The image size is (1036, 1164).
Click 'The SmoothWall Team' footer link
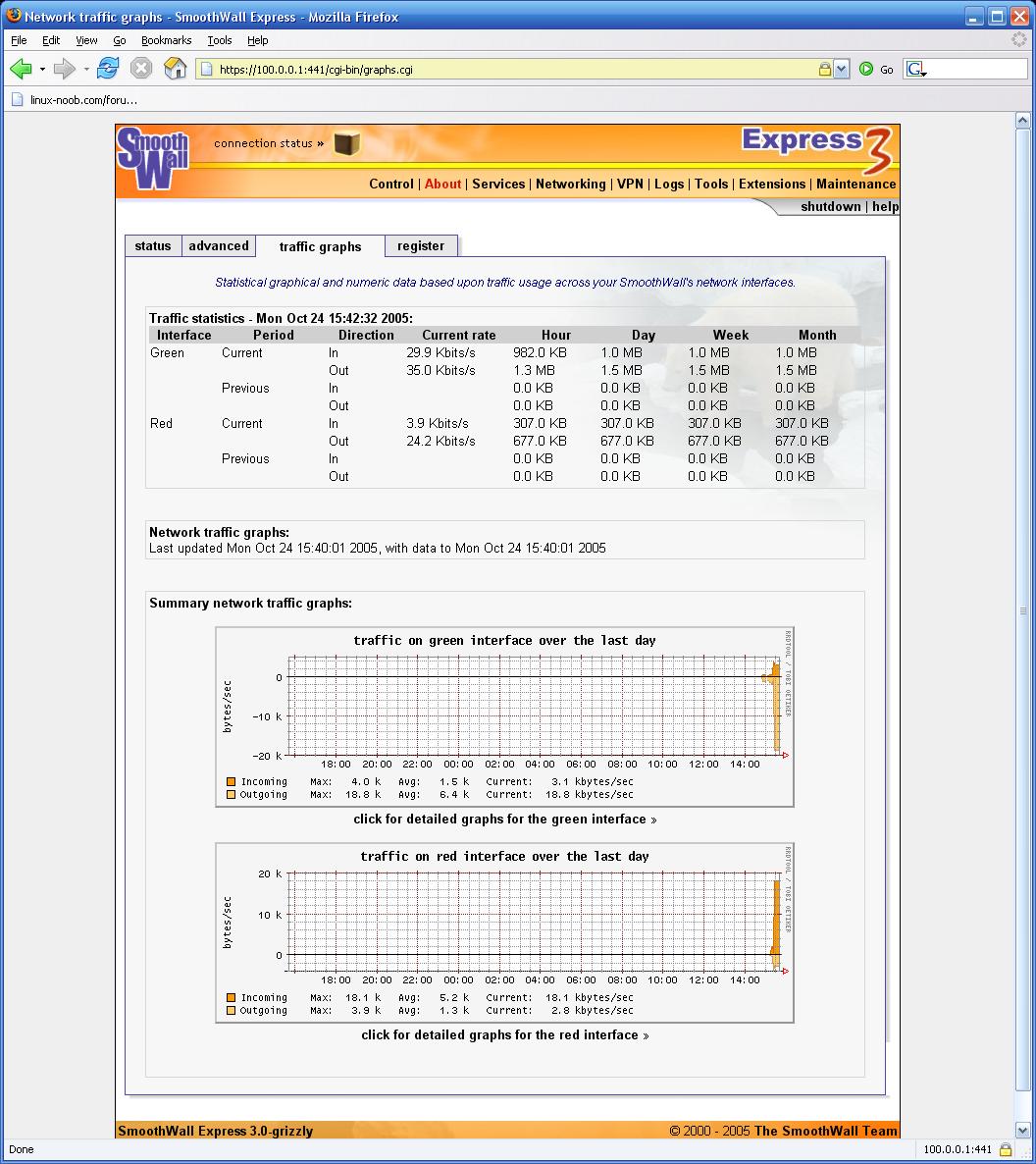825,1131
